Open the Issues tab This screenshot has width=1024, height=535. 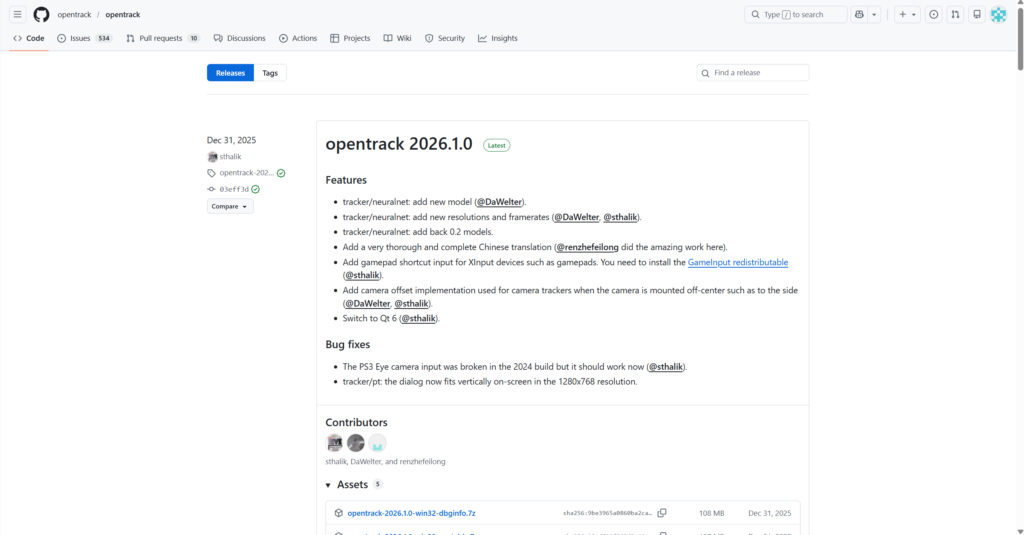(x=84, y=38)
